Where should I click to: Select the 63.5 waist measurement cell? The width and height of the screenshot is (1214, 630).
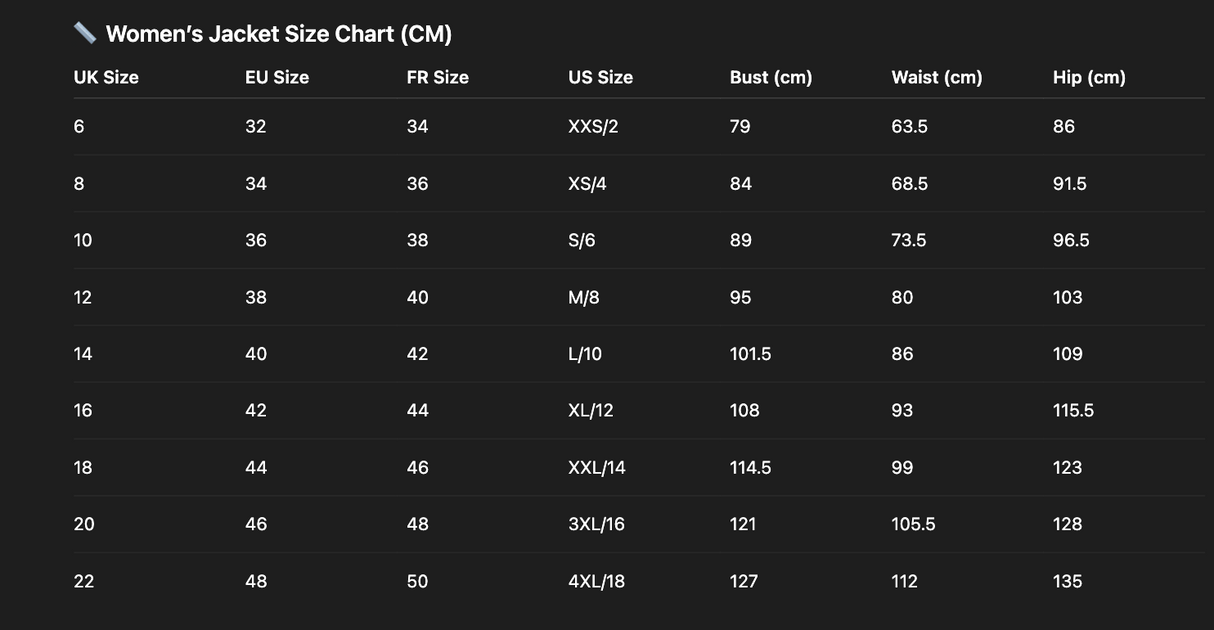(x=909, y=127)
